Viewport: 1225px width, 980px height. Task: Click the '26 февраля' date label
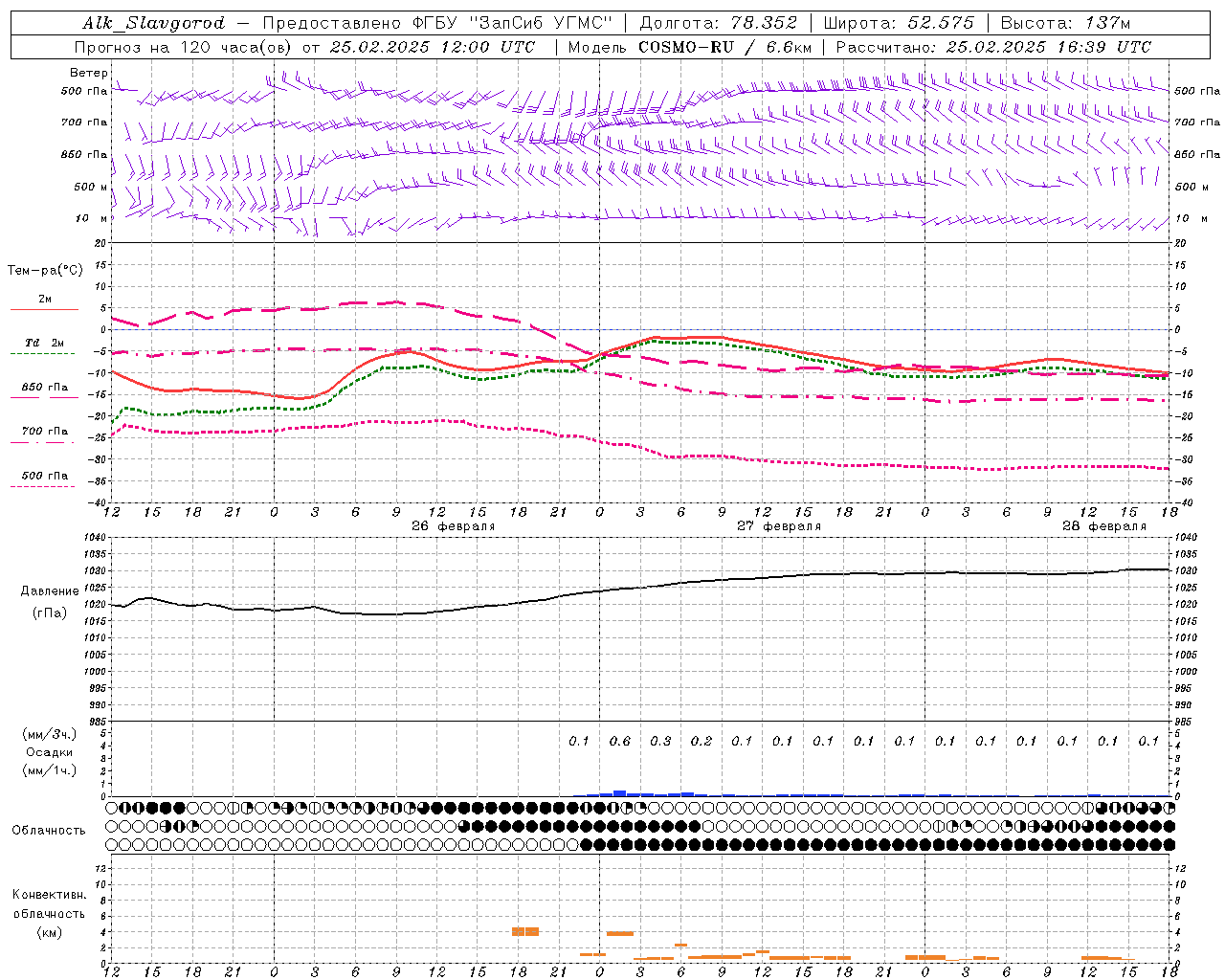(x=454, y=526)
